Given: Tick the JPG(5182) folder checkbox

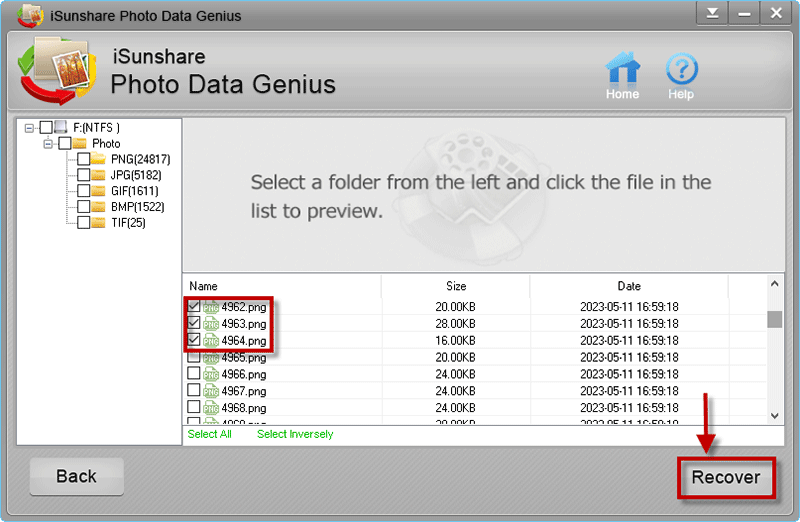Looking at the screenshot, I should (x=84, y=175).
